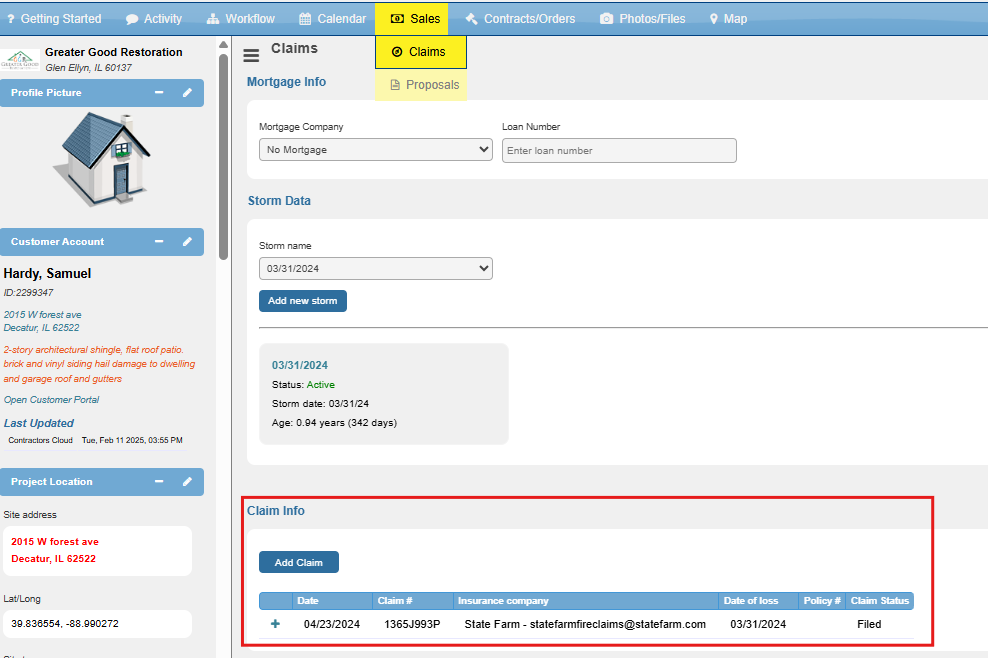Edit Project Location via pencil icon
The width and height of the screenshot is (988, 658).
pyautogui.click(x=187, y=482)
